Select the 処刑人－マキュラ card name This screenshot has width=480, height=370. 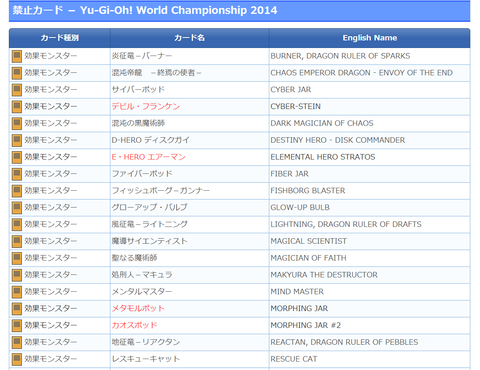142,275
